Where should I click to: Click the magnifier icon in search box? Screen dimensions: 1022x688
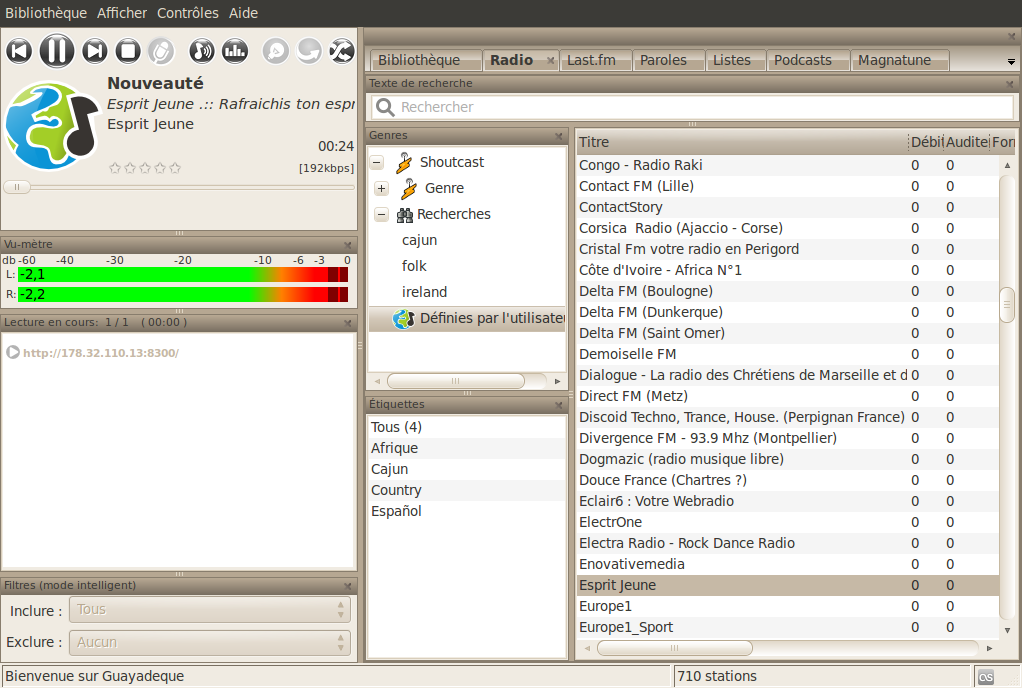pos(385,107)
